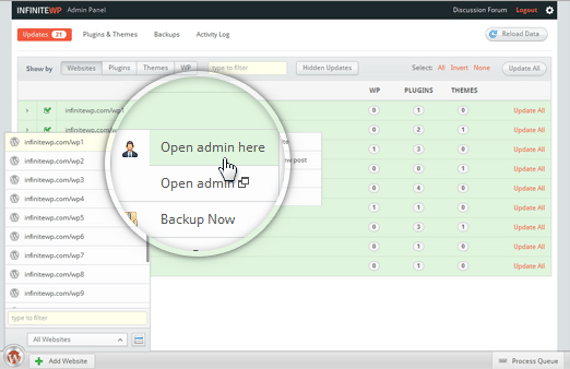Open the All Websites dropdown
570x369 pixels.
pos(77,340)
